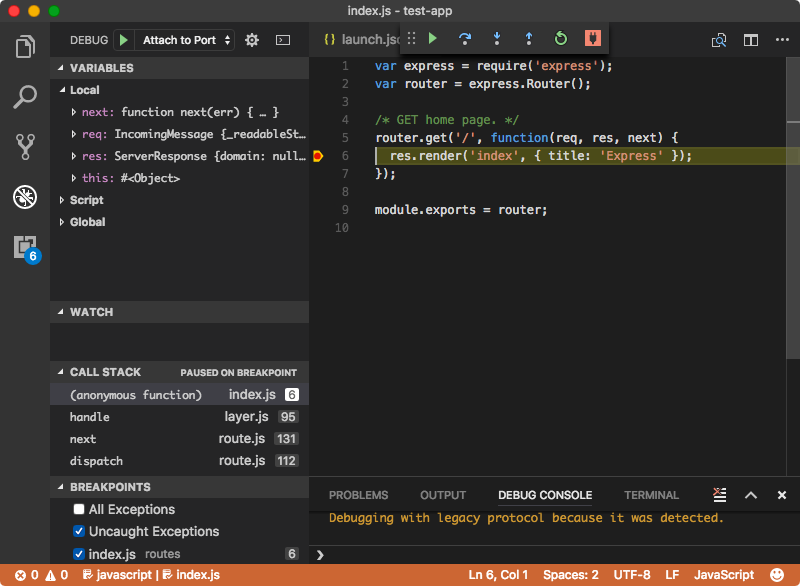Open the Attach to Port configuration dropdown
The image size is (800, 586).
185,40
